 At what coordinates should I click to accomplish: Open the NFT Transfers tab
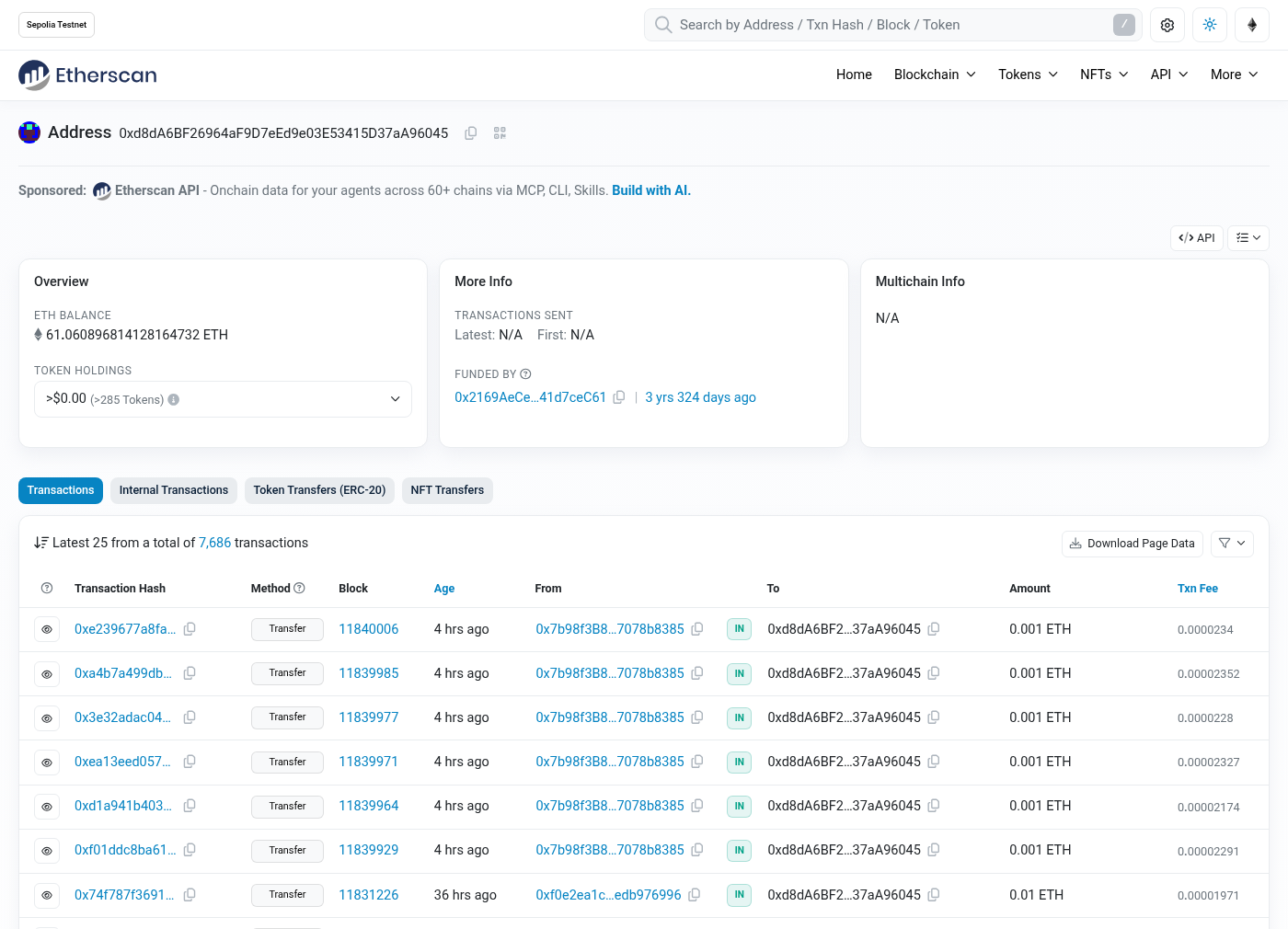447,490
